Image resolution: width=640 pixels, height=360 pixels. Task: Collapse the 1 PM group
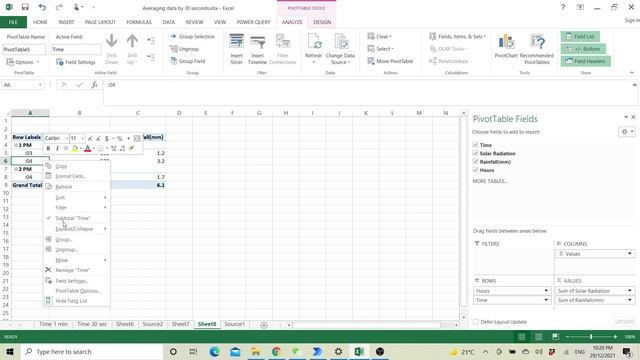pos(16,145)
